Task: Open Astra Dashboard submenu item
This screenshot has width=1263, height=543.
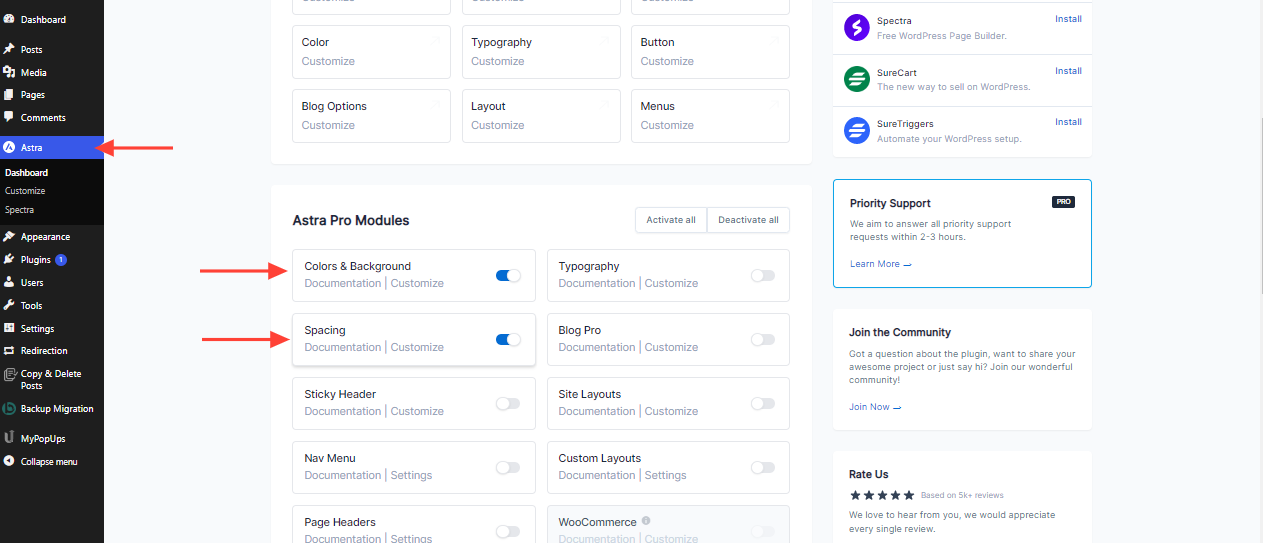Action: tap(26, 173)
